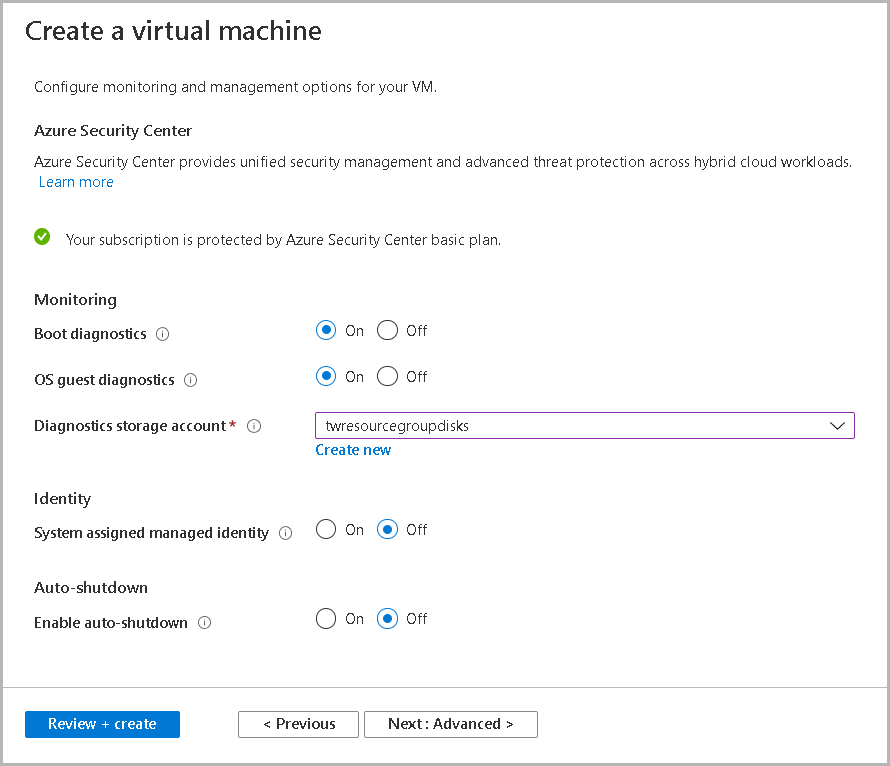Image resolution: width=890 pixels, height=766 pixels.
Task: Click the System assigned managed identity label
Action: click(x=152, y=533)
